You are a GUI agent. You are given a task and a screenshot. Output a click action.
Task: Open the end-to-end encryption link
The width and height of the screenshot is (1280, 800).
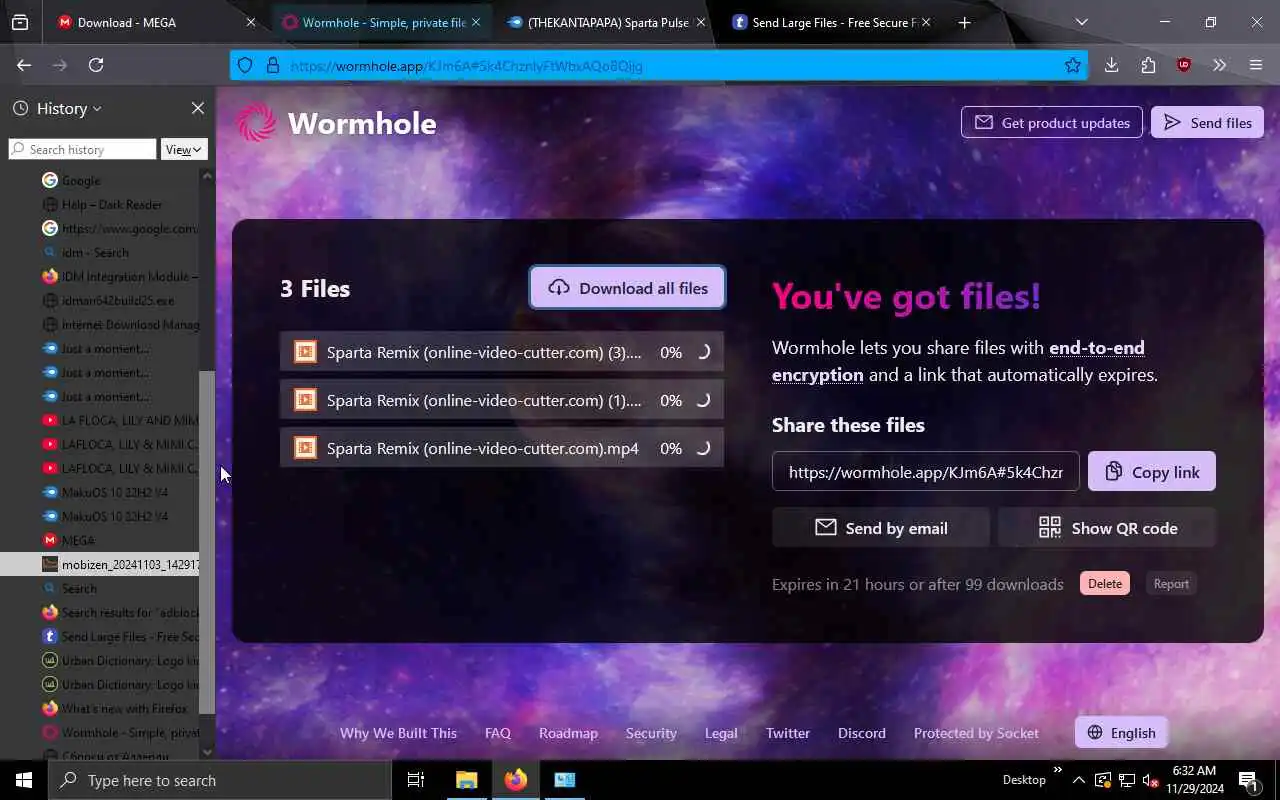tap(958, 361)
